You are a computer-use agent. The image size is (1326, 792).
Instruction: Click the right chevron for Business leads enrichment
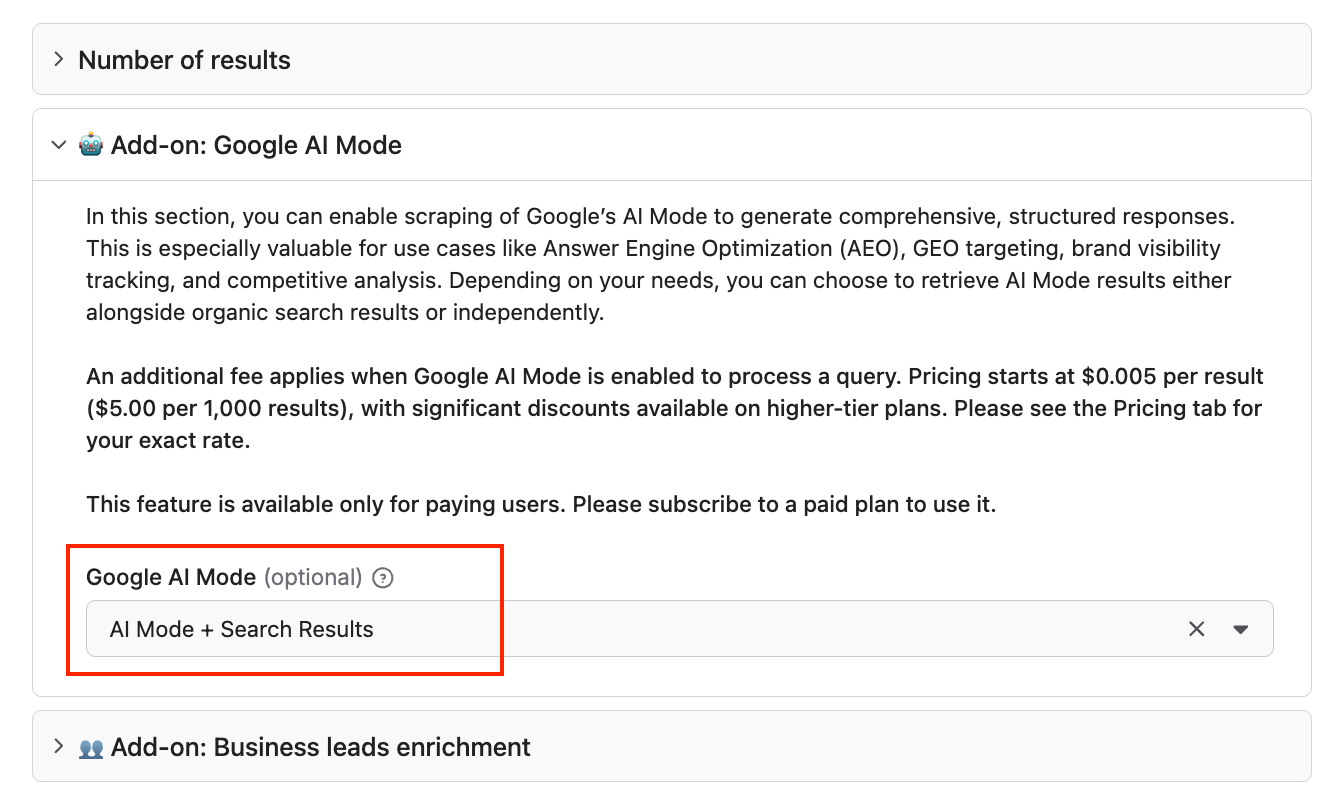tap(58, 747)
